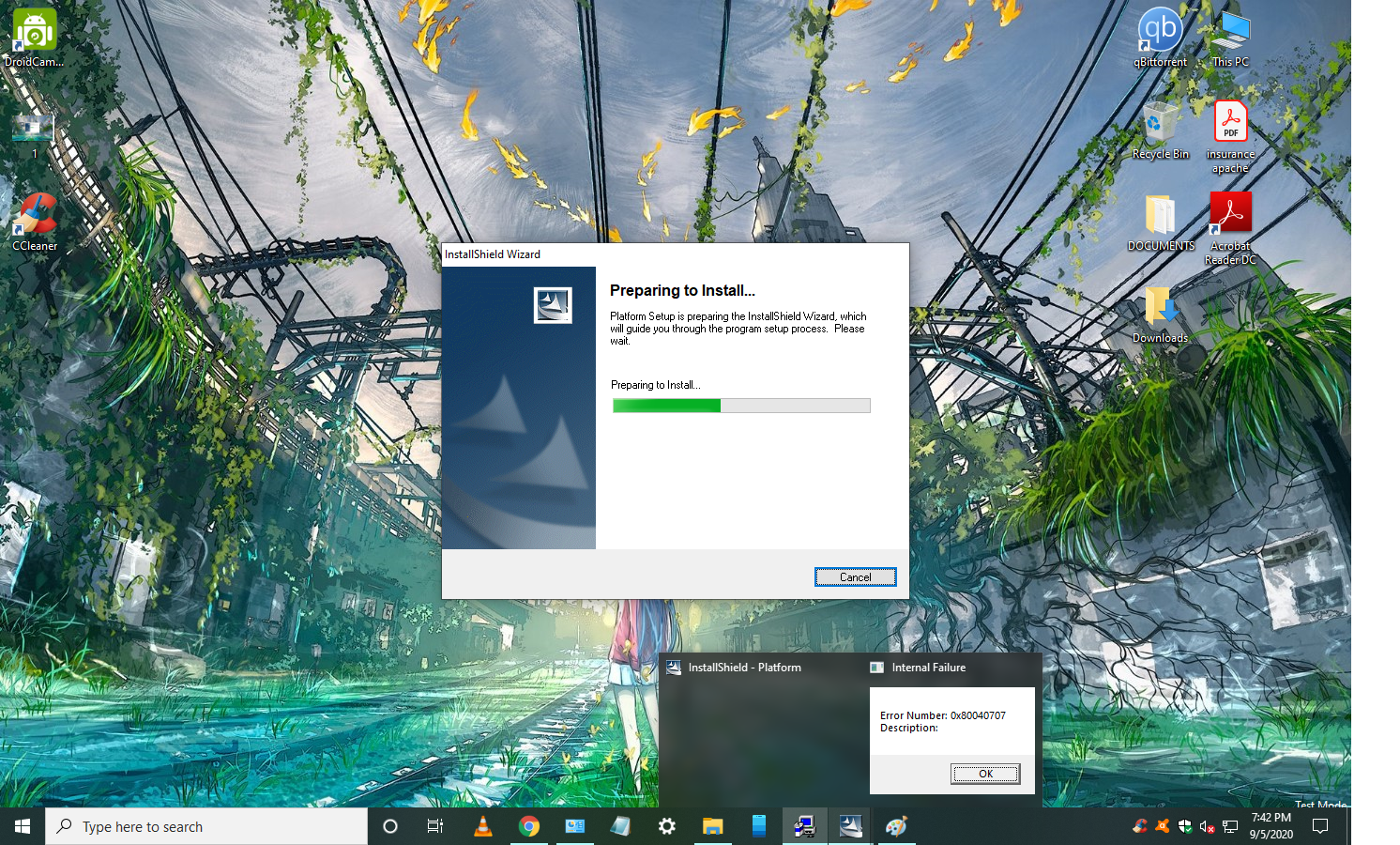This screenshot has width=1400, height=845.
Task: Open Cortana from the taskbar
Action: tap(390, 826)
